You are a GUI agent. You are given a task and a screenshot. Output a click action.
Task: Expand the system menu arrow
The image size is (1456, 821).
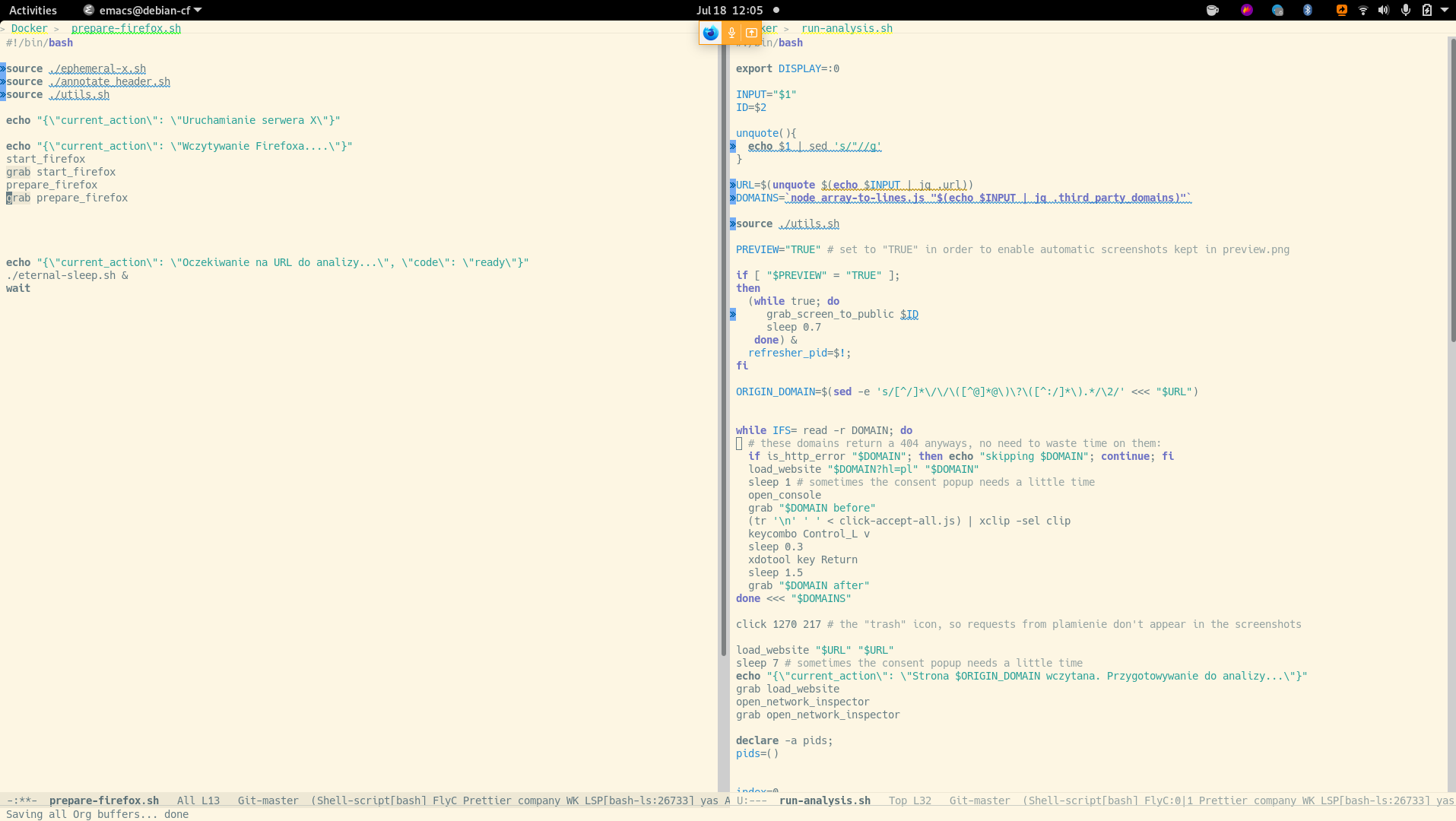click(1445, 10)
